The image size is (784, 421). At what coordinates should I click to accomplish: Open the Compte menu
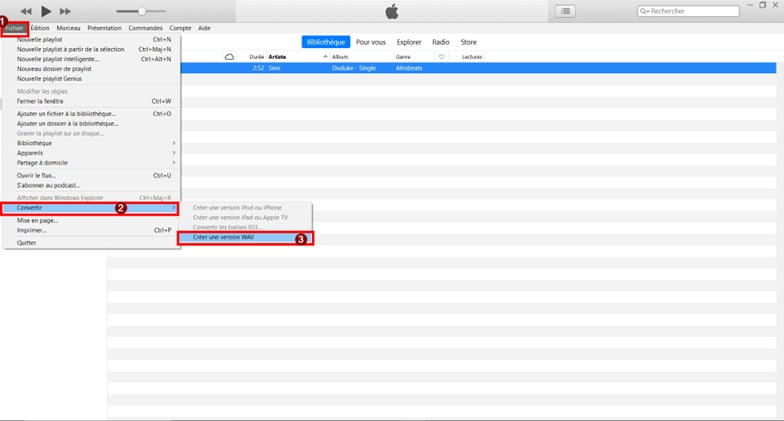point(180,28)
